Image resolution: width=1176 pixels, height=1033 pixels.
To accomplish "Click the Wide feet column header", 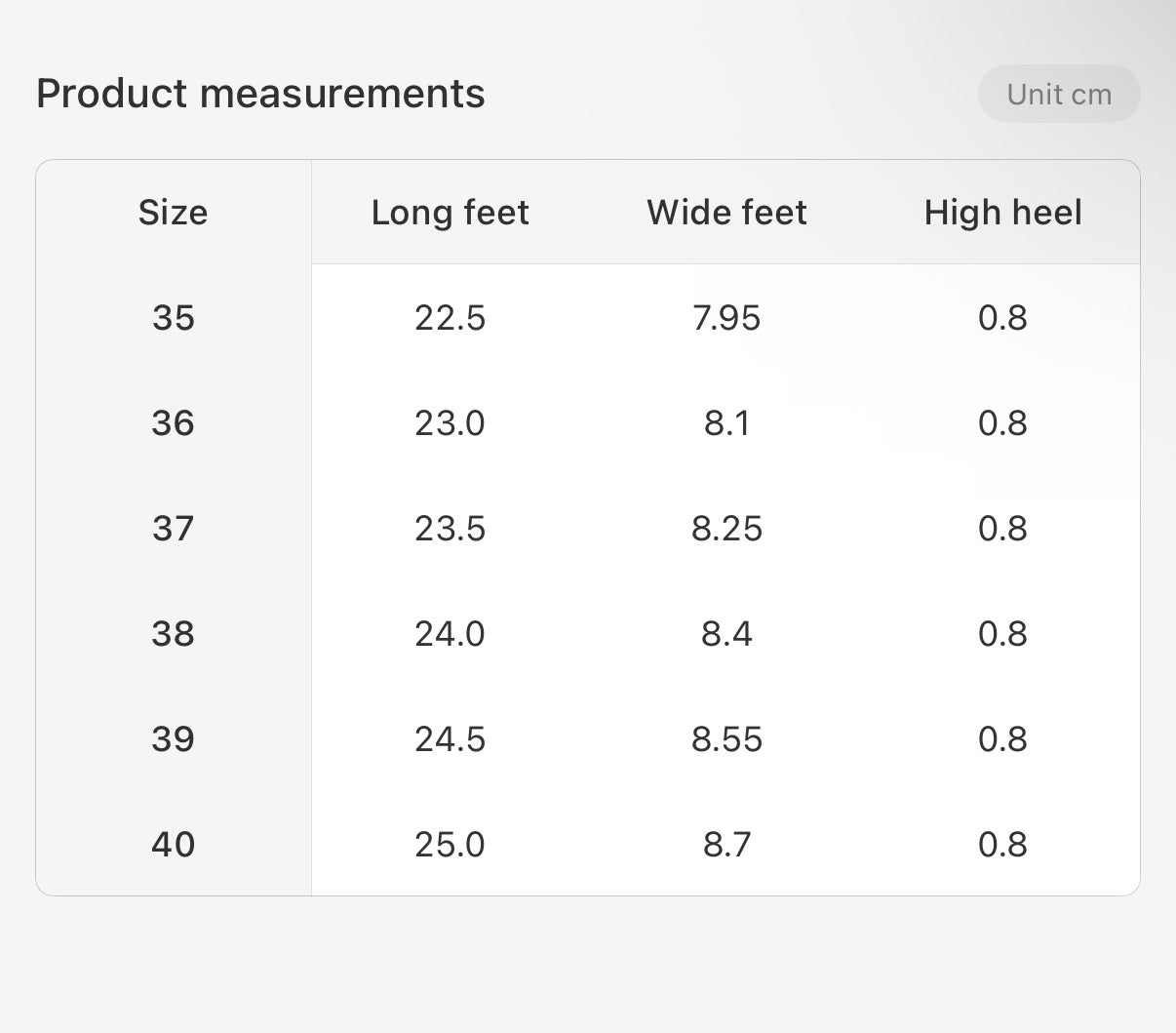I will [x=726, y=213].
